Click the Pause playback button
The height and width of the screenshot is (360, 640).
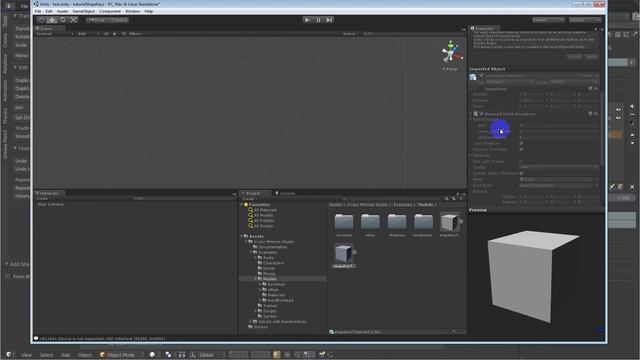318,20
